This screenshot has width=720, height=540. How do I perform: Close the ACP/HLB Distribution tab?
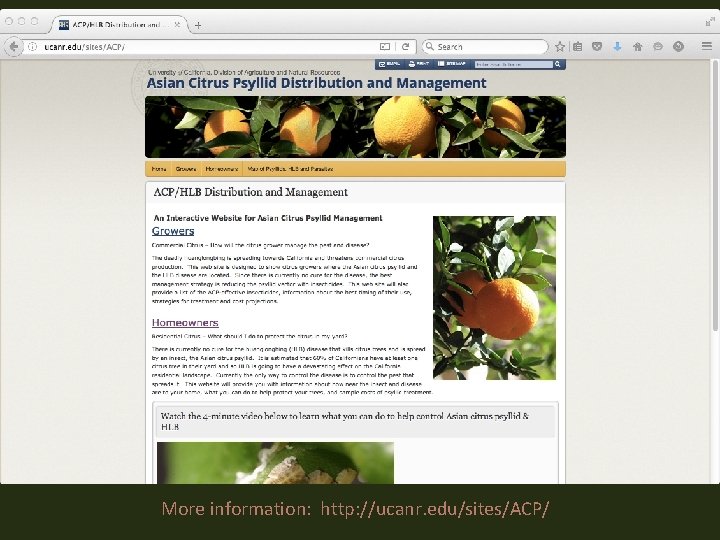(x=178, y=25)
